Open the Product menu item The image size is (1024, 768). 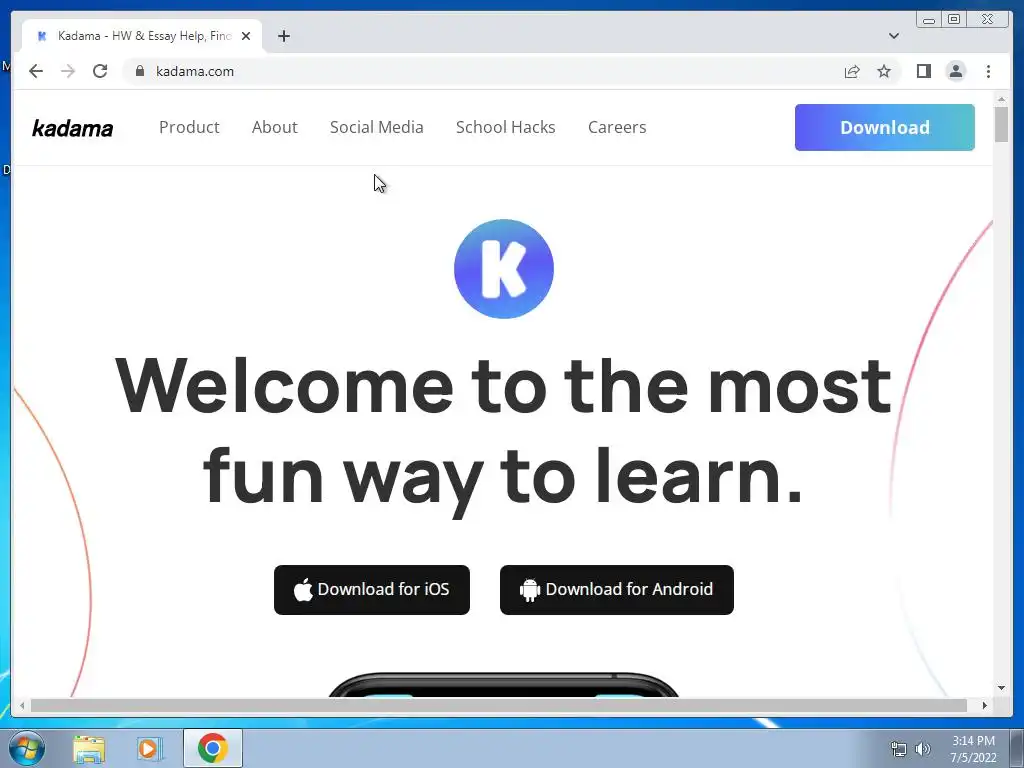click(x=189, y=127)
